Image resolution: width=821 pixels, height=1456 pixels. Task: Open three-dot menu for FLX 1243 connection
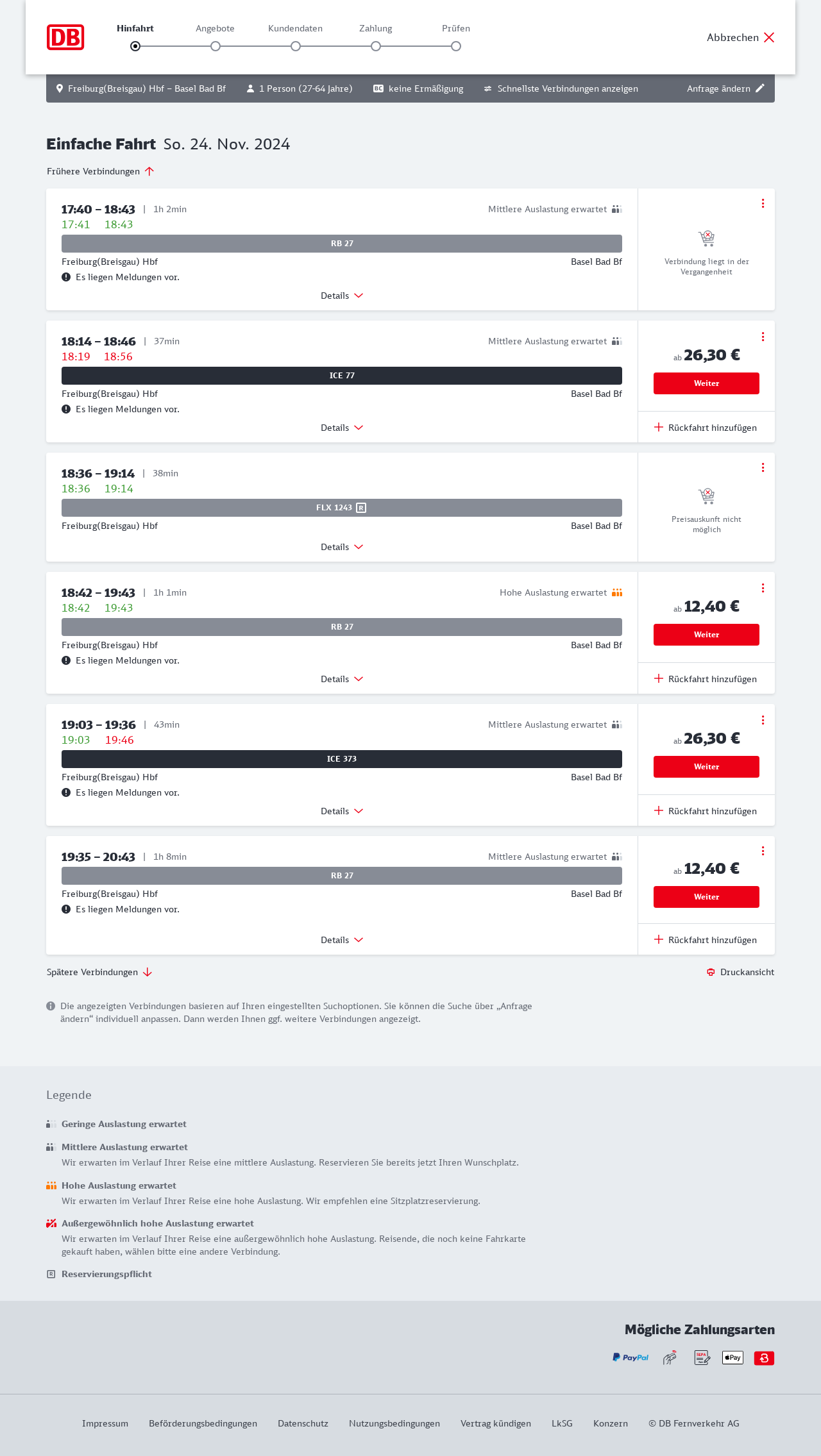(763, 467)
